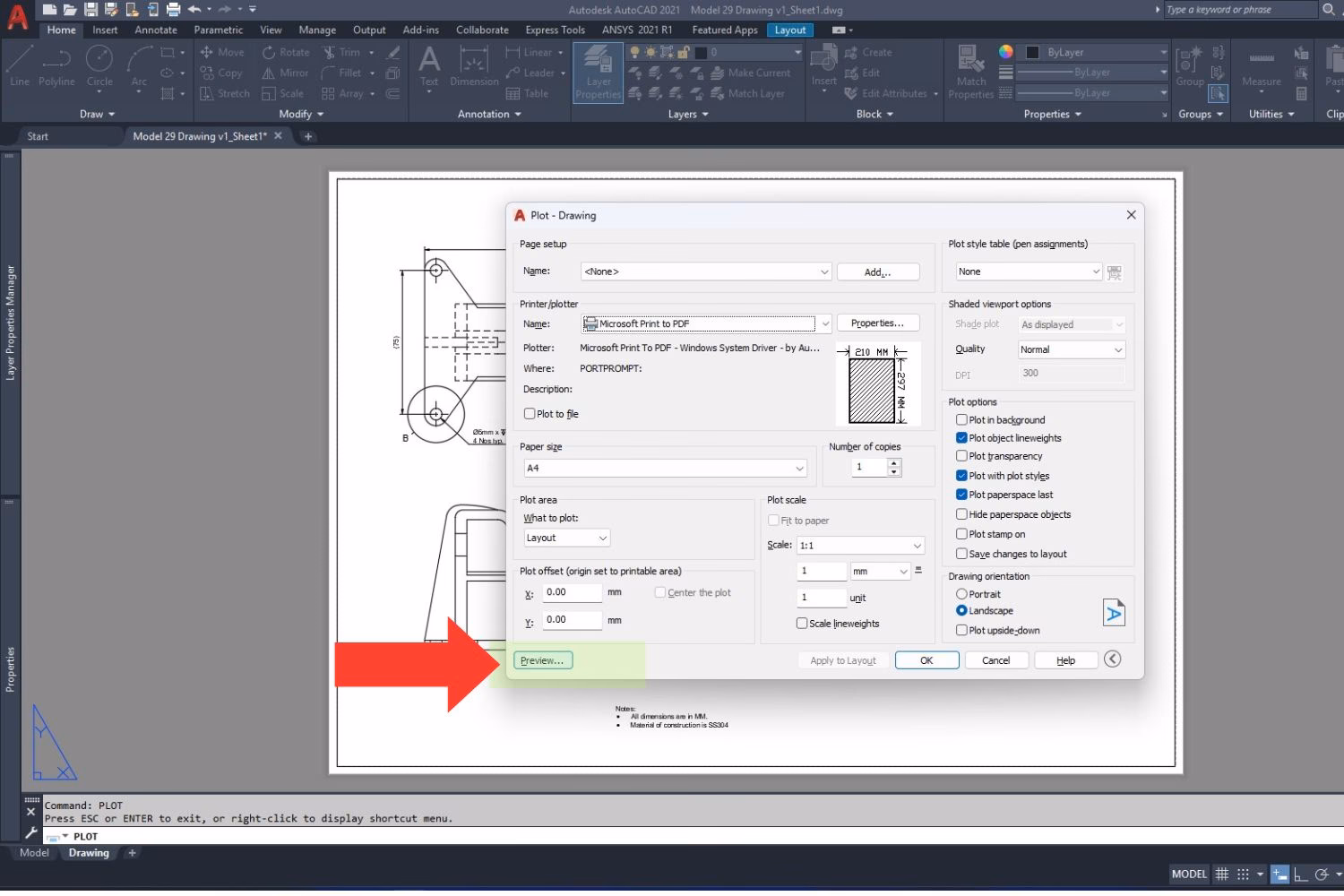
Task: Open plot Scale 1:1 dropdown
Action: tap(860, 545)
